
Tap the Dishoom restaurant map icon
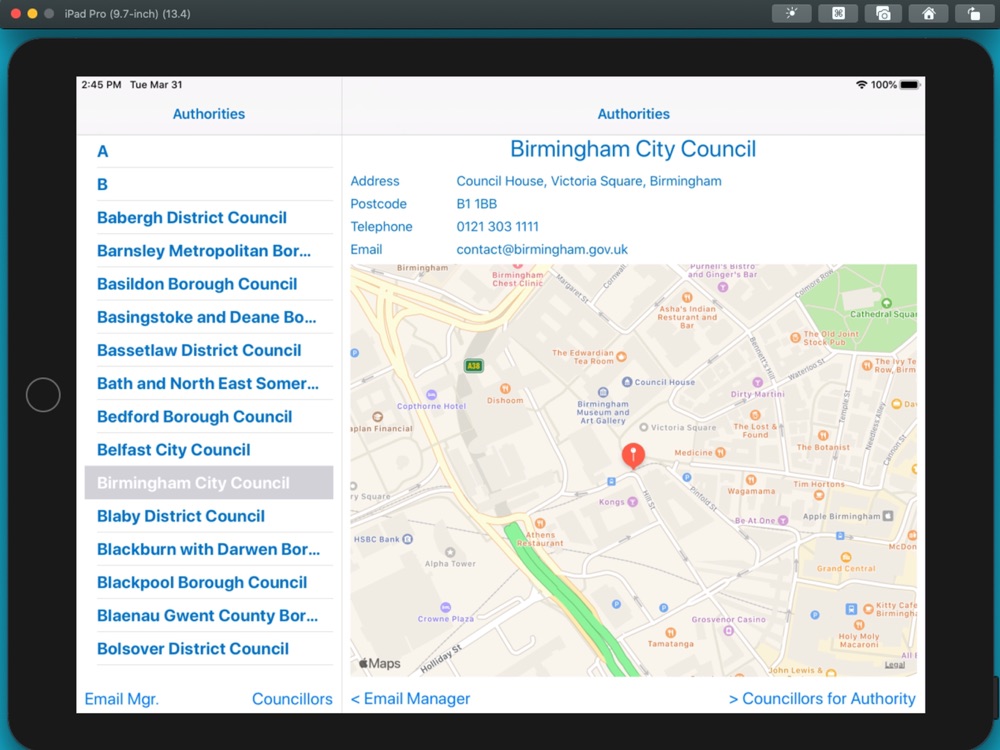tap(506, 388)
